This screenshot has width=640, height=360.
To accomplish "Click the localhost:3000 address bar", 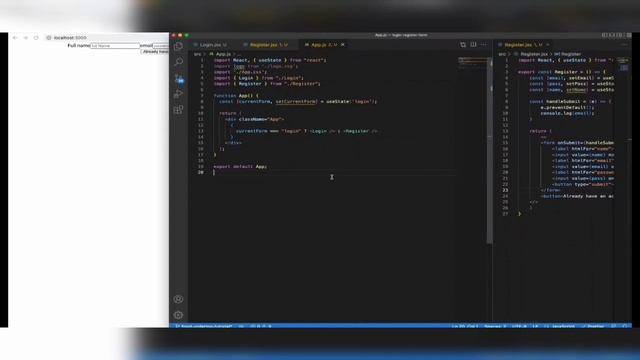I will (x=106, y=38).
